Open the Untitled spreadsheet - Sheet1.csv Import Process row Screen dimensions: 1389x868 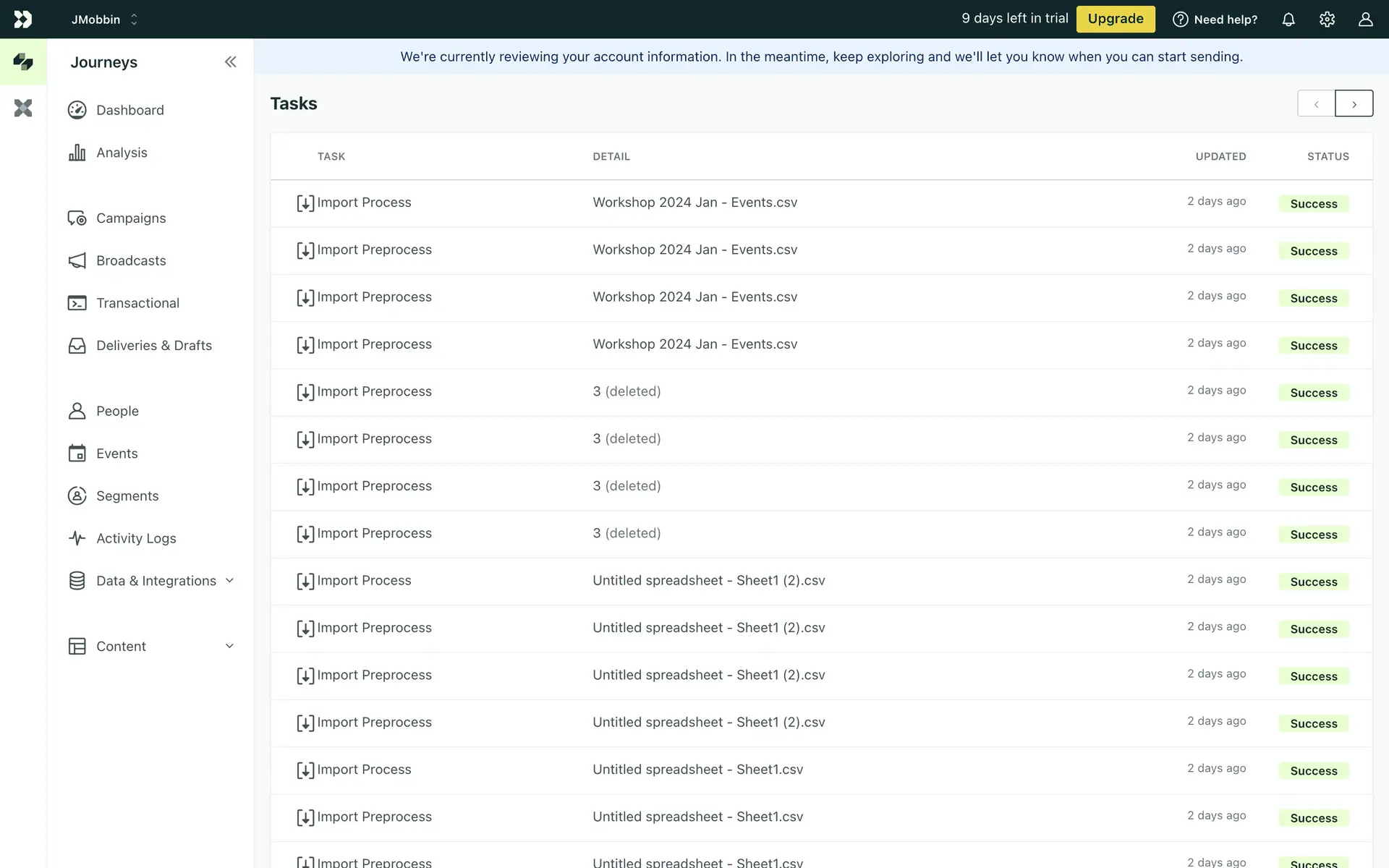pos(697,770)
